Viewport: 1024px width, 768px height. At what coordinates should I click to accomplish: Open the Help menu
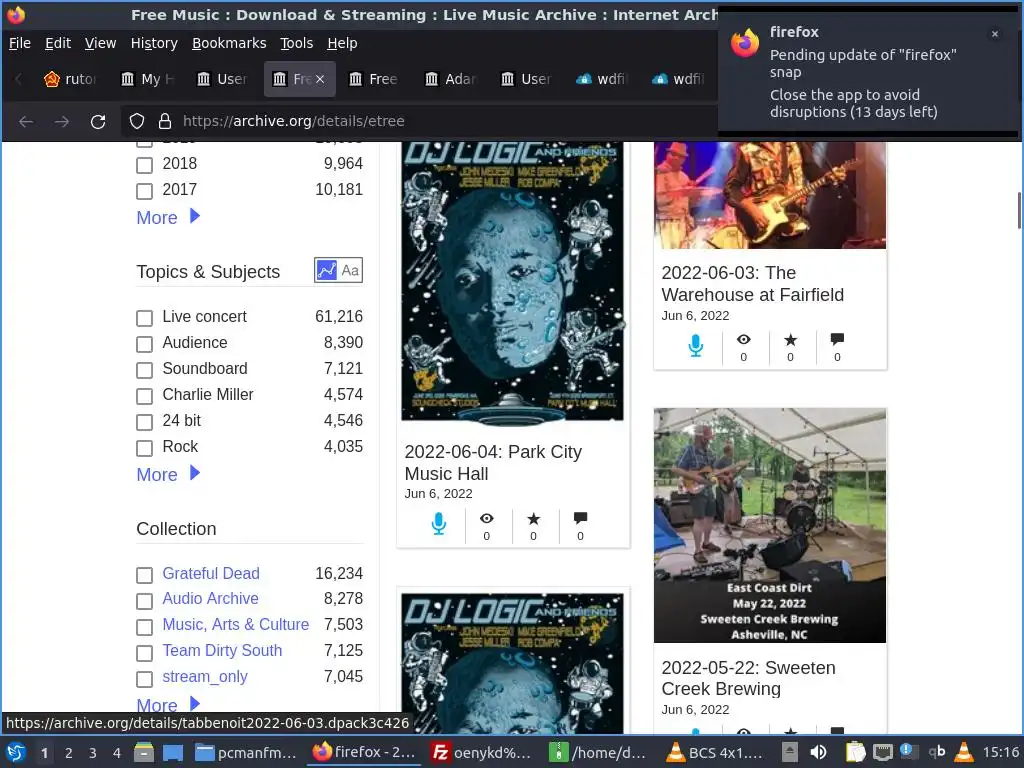pyautogui.click(x=342, y=43)
